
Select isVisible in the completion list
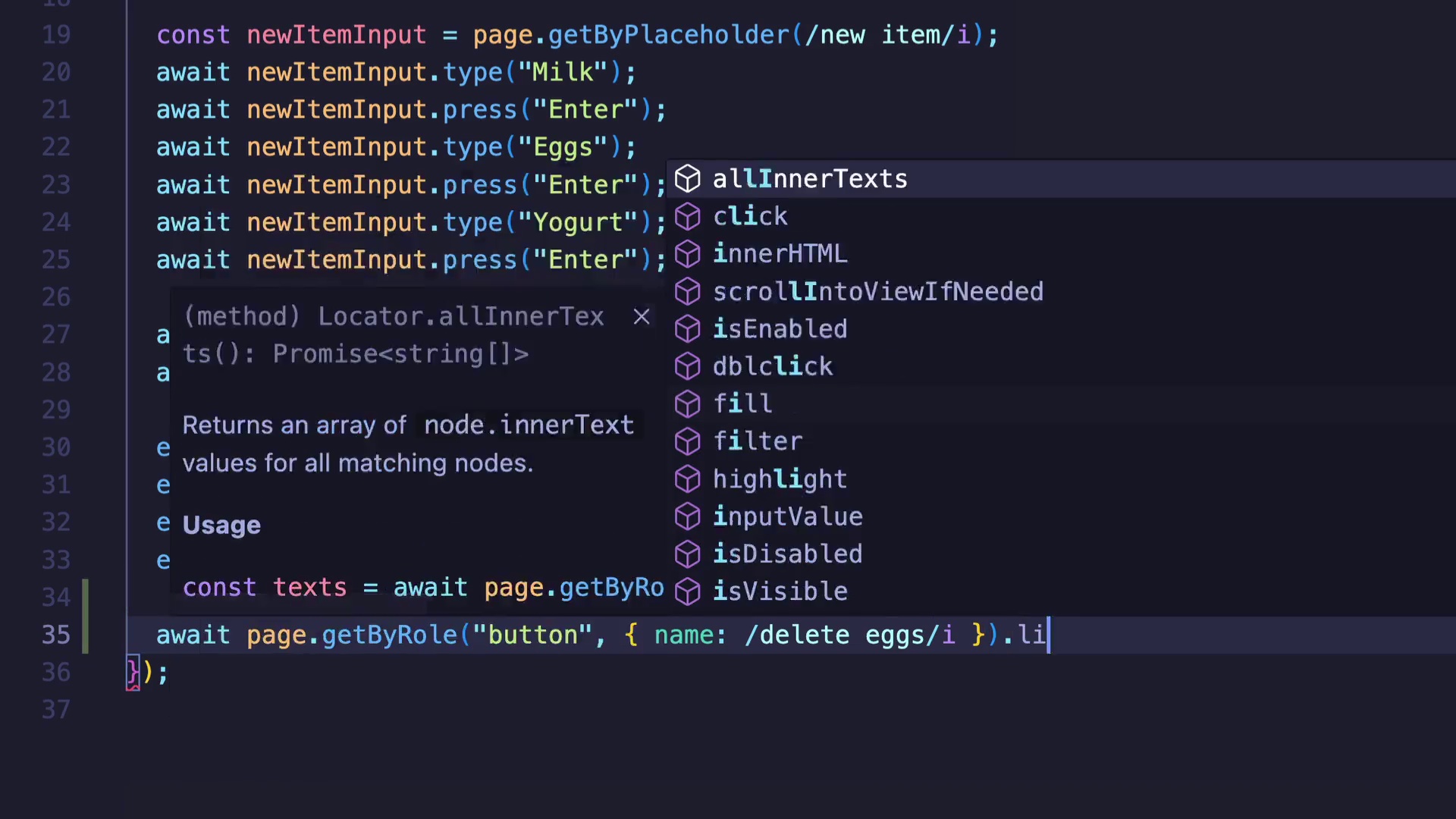(1061, 591)
